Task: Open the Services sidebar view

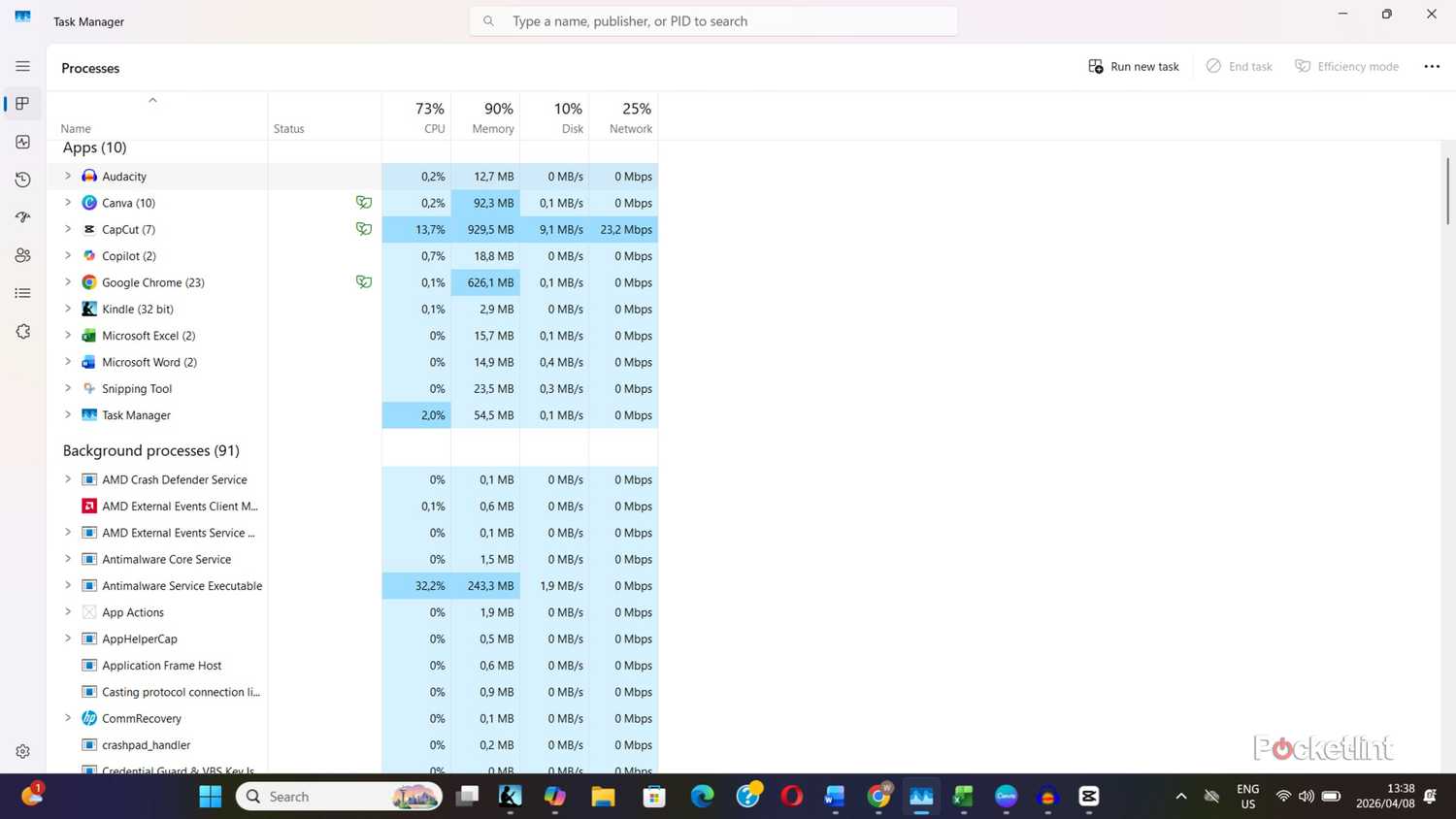Action: pos(22,331)
